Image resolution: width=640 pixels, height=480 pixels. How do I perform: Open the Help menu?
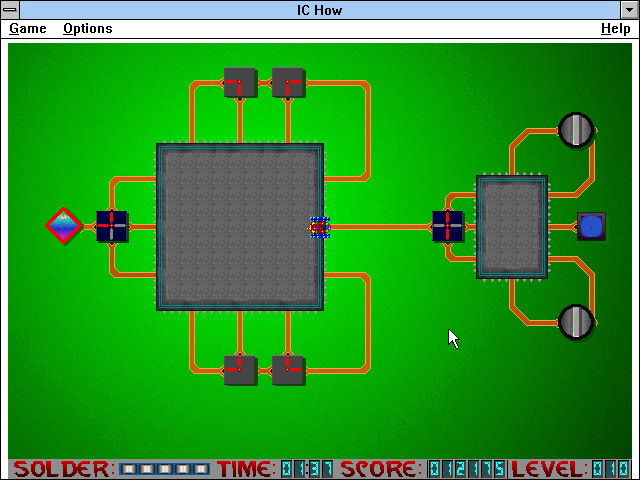click(x=615, y=29)
